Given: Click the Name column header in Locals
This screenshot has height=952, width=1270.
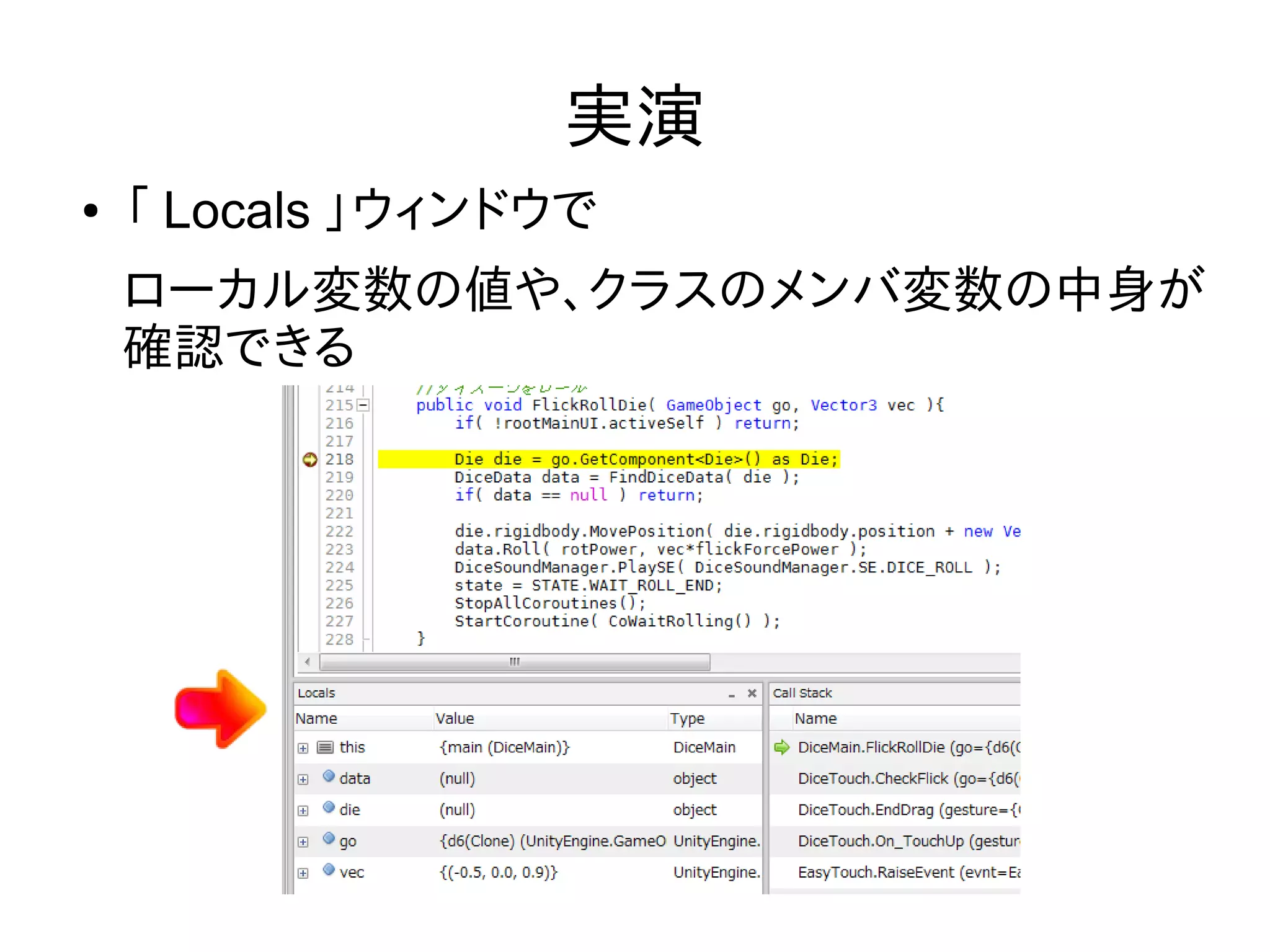Looking at the screenshot, I should (363, 718).
